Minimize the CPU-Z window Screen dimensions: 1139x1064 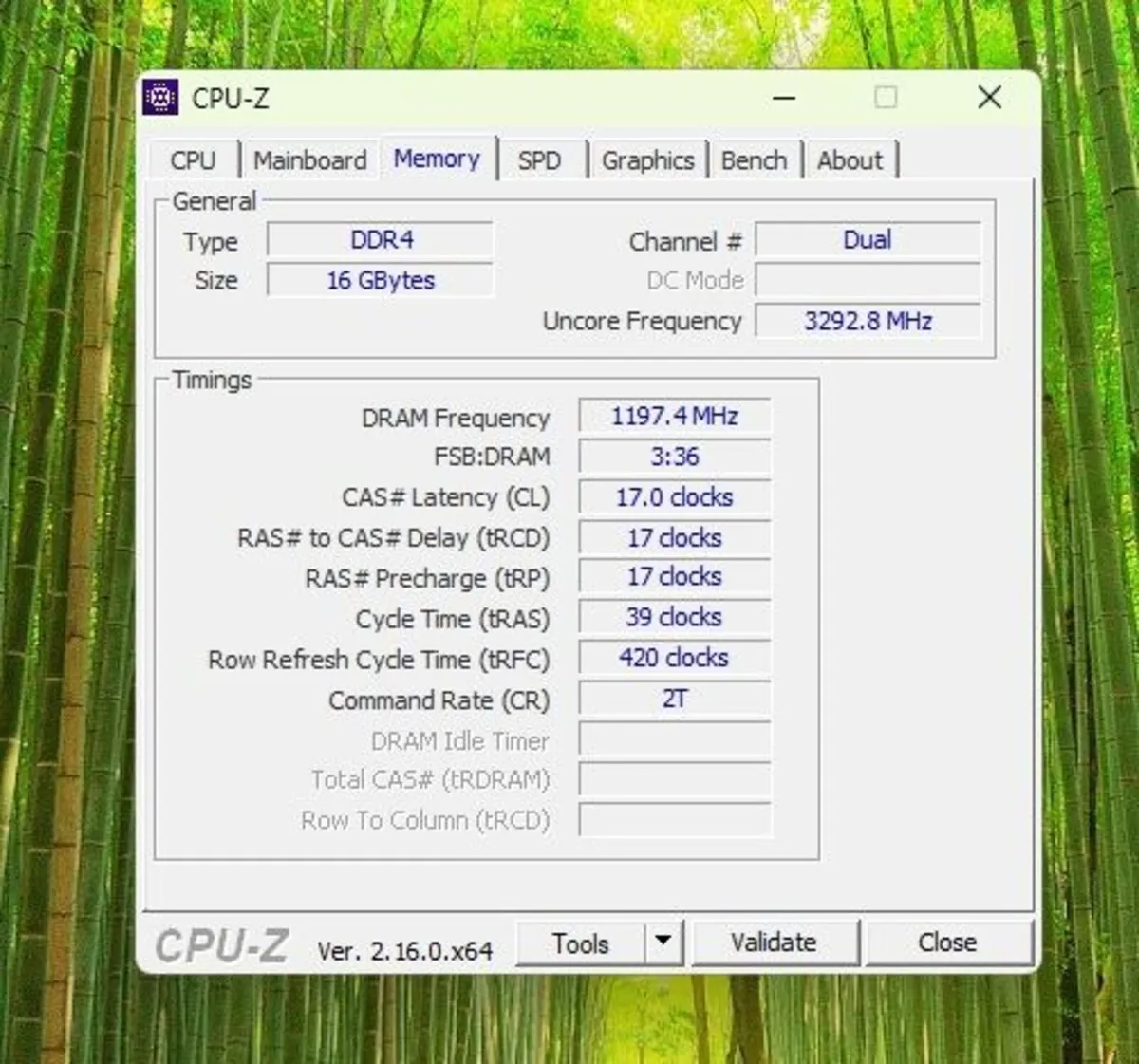tap(784, 98)
